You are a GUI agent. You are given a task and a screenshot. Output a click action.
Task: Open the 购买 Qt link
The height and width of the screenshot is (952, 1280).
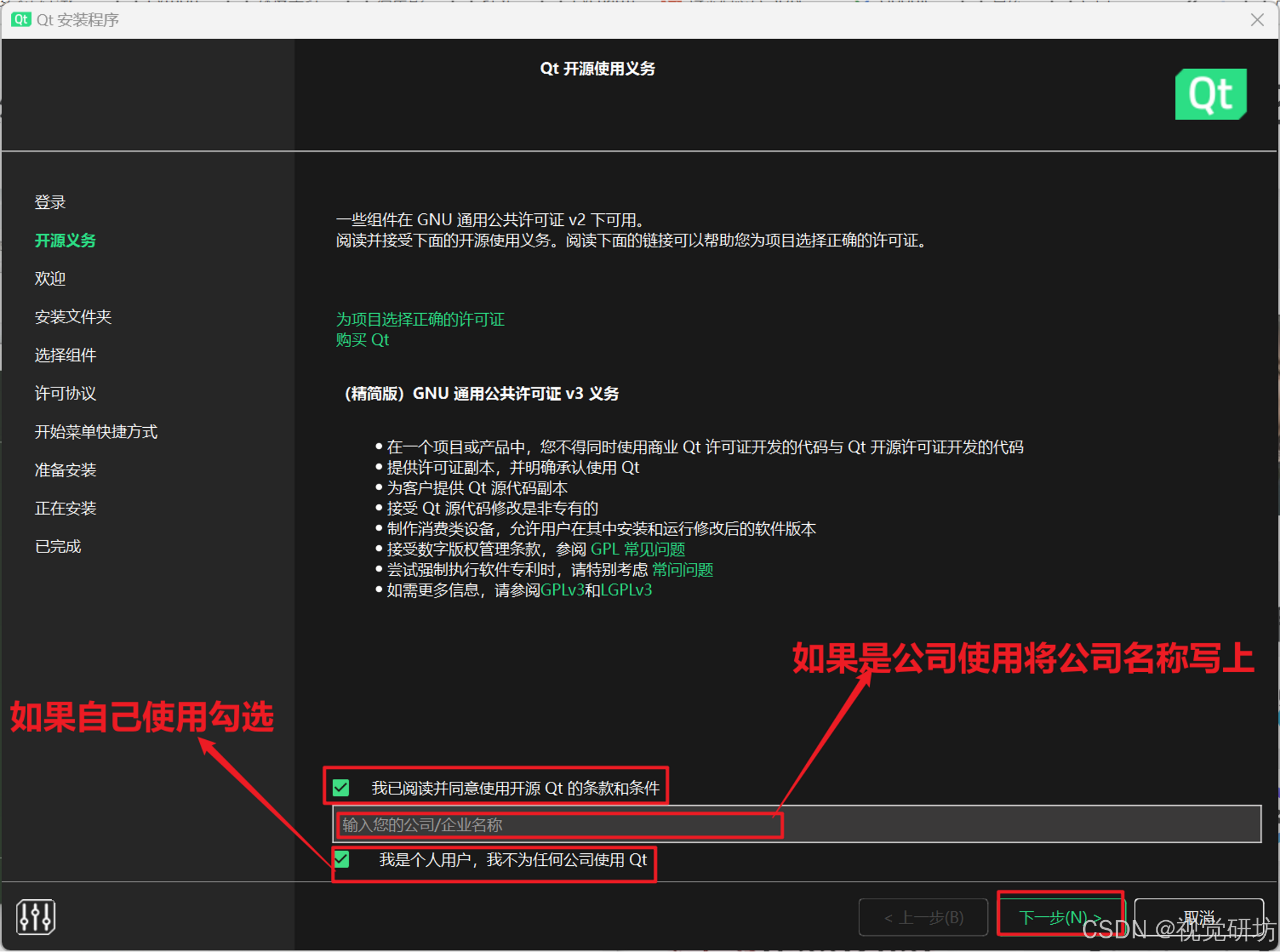point(363,340)
